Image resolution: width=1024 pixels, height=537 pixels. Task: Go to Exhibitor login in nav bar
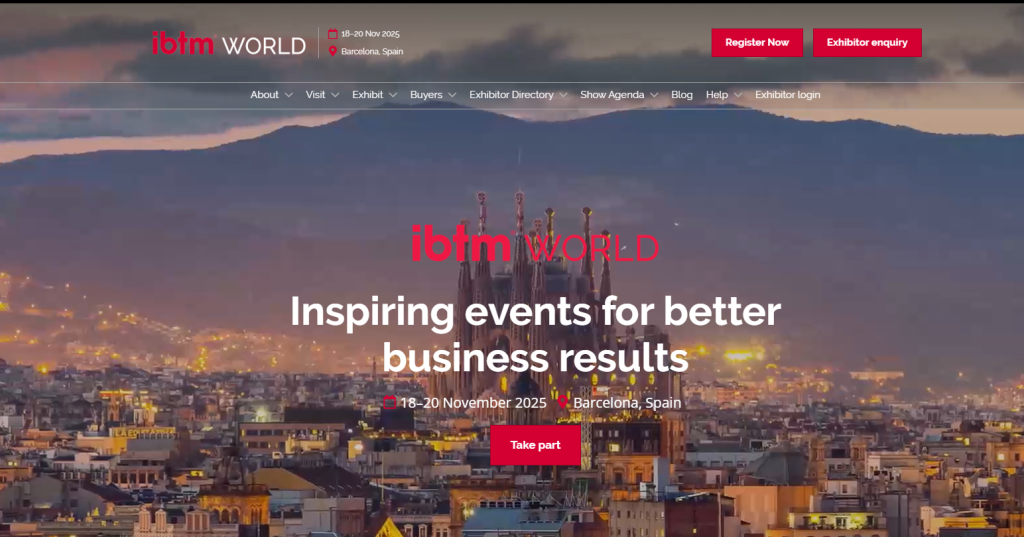point(788,95)
